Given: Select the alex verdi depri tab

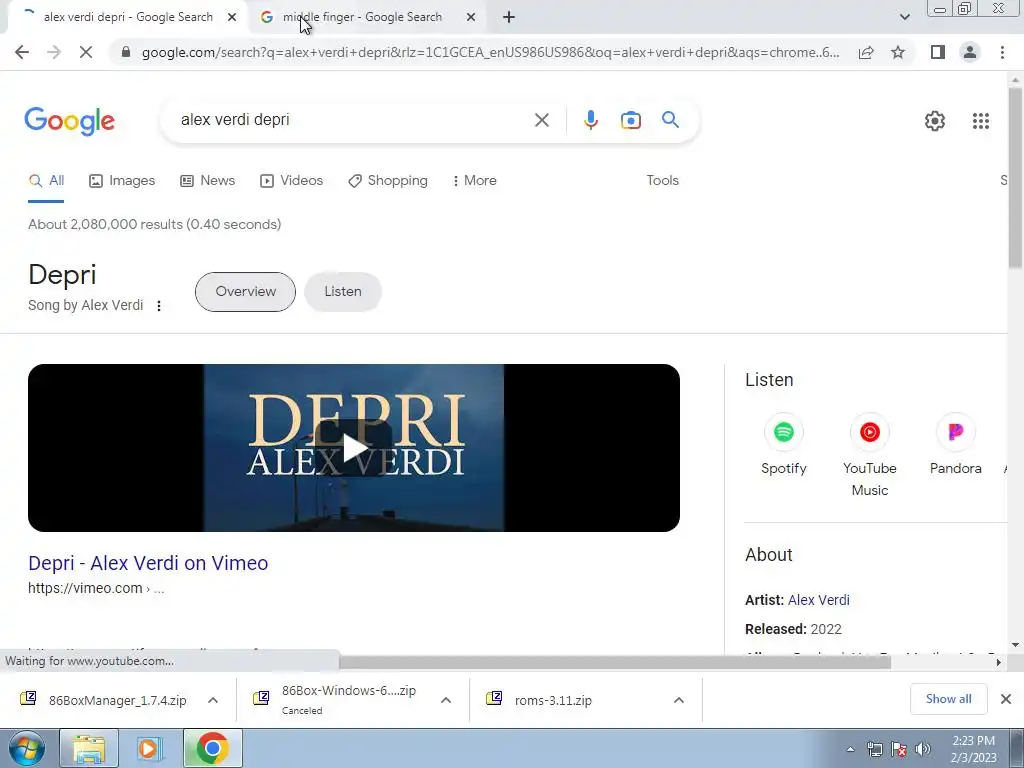Looking at the screenshot, I should 127,17.
